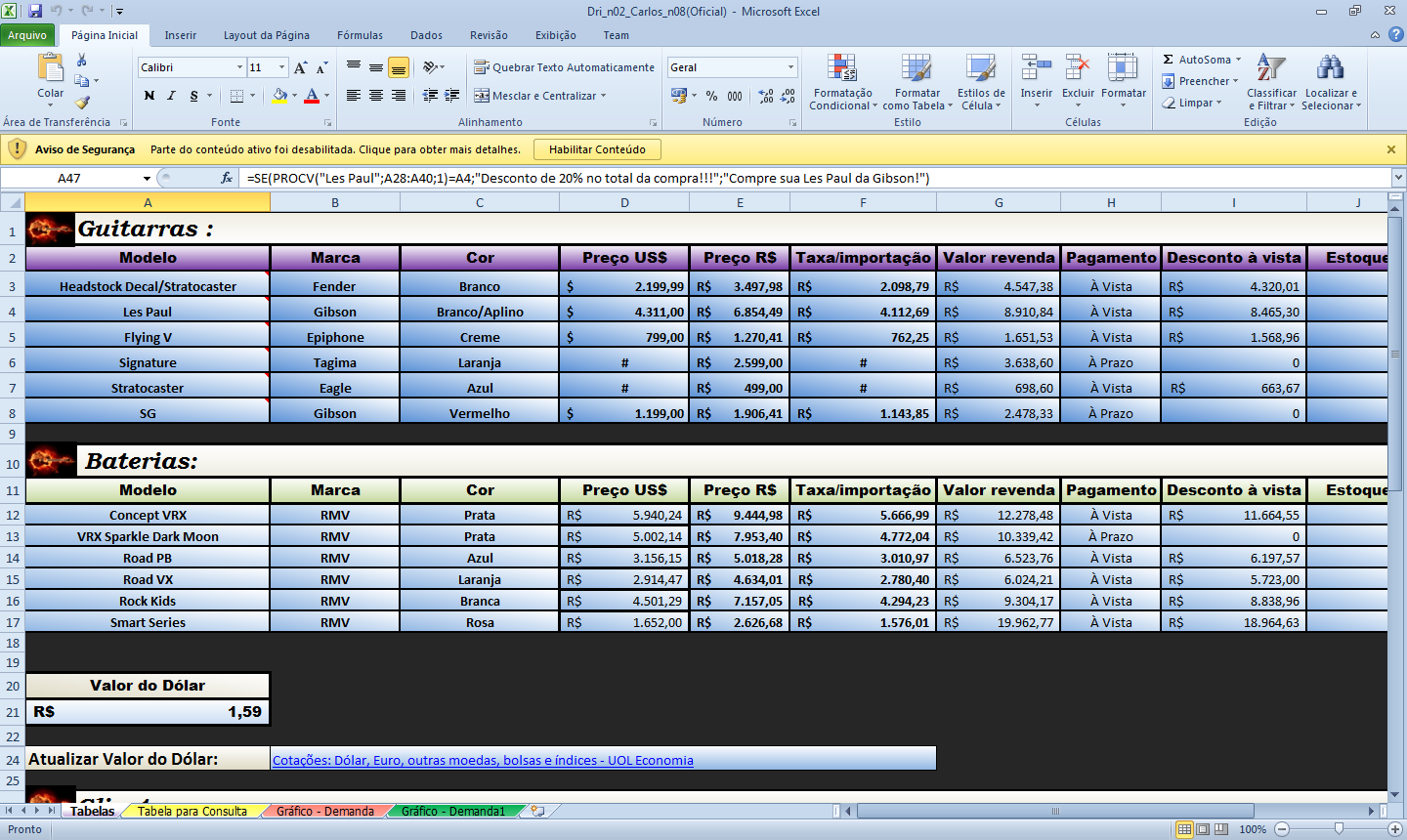The height and width of the screenshot is (840, 1407).
Task: Open the Calibri font name dropdown
Action: point(239,67)
